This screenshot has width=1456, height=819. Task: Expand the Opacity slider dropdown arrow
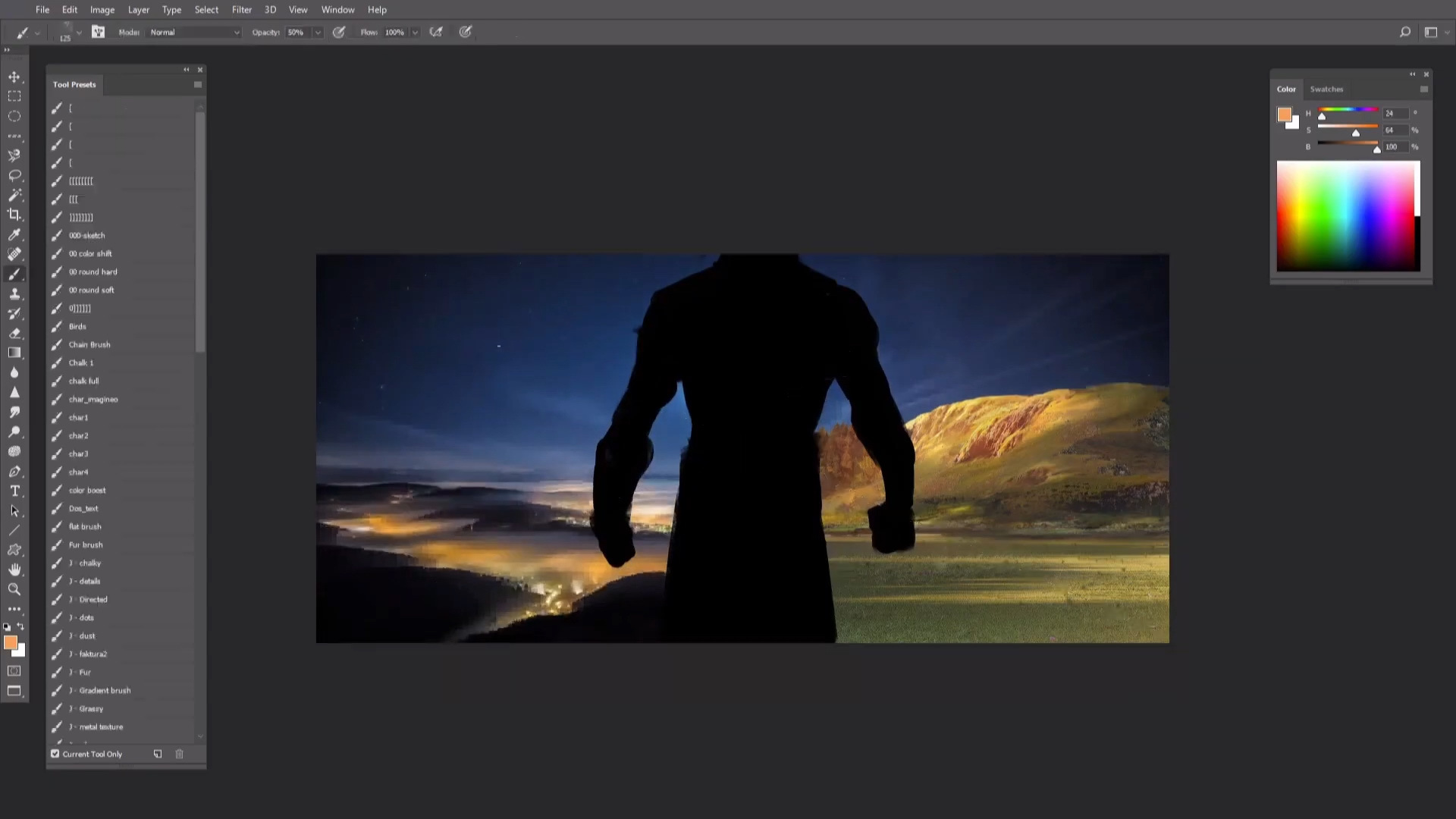pos(318,33)
